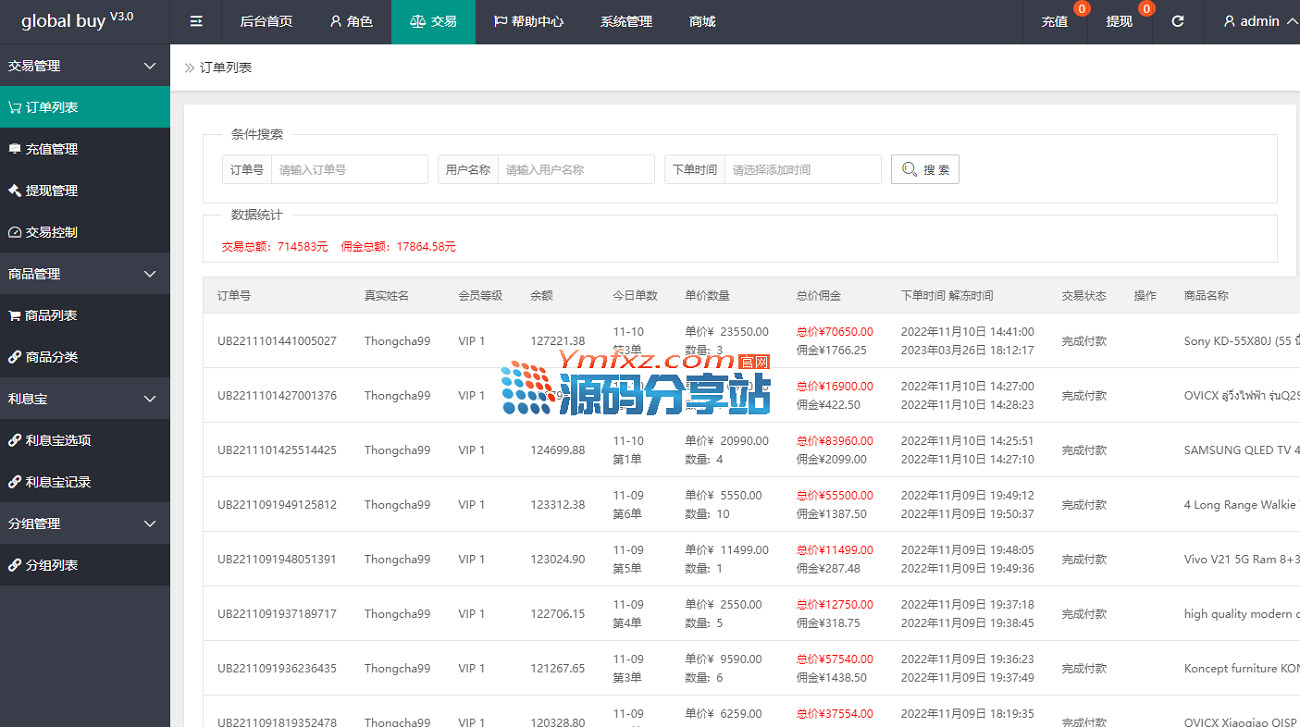Click the refresh icon in top bar
The height and width of the screenshot is (727, 1300).
tap(1178, 21)
